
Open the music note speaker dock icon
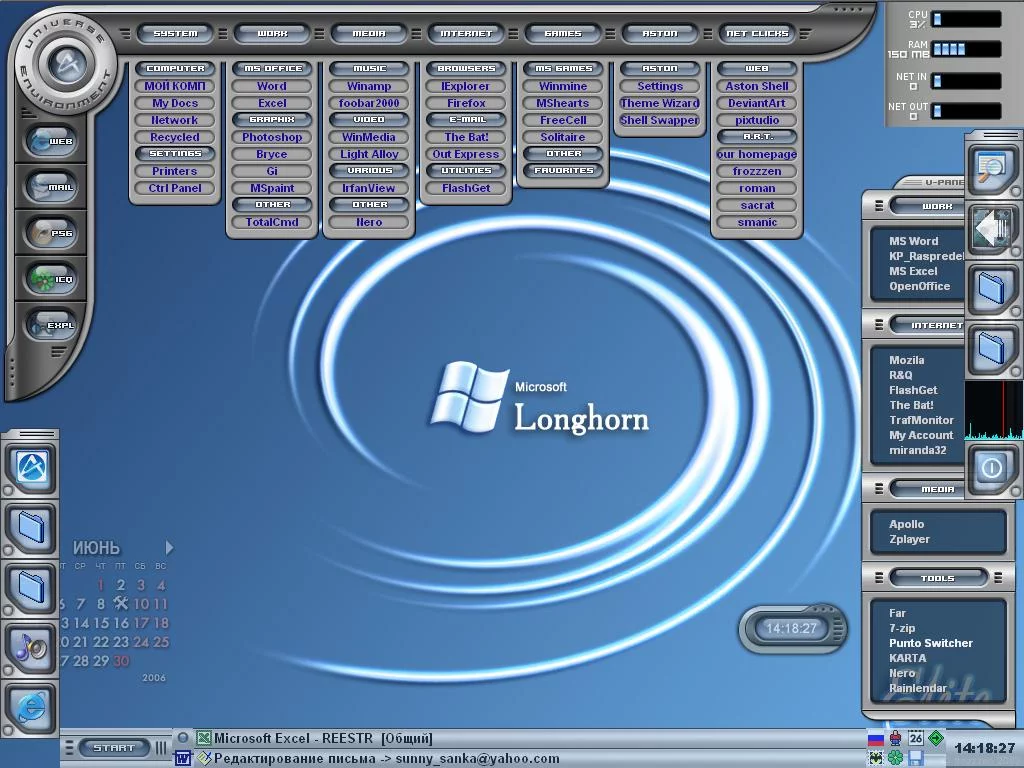point(31,647)
